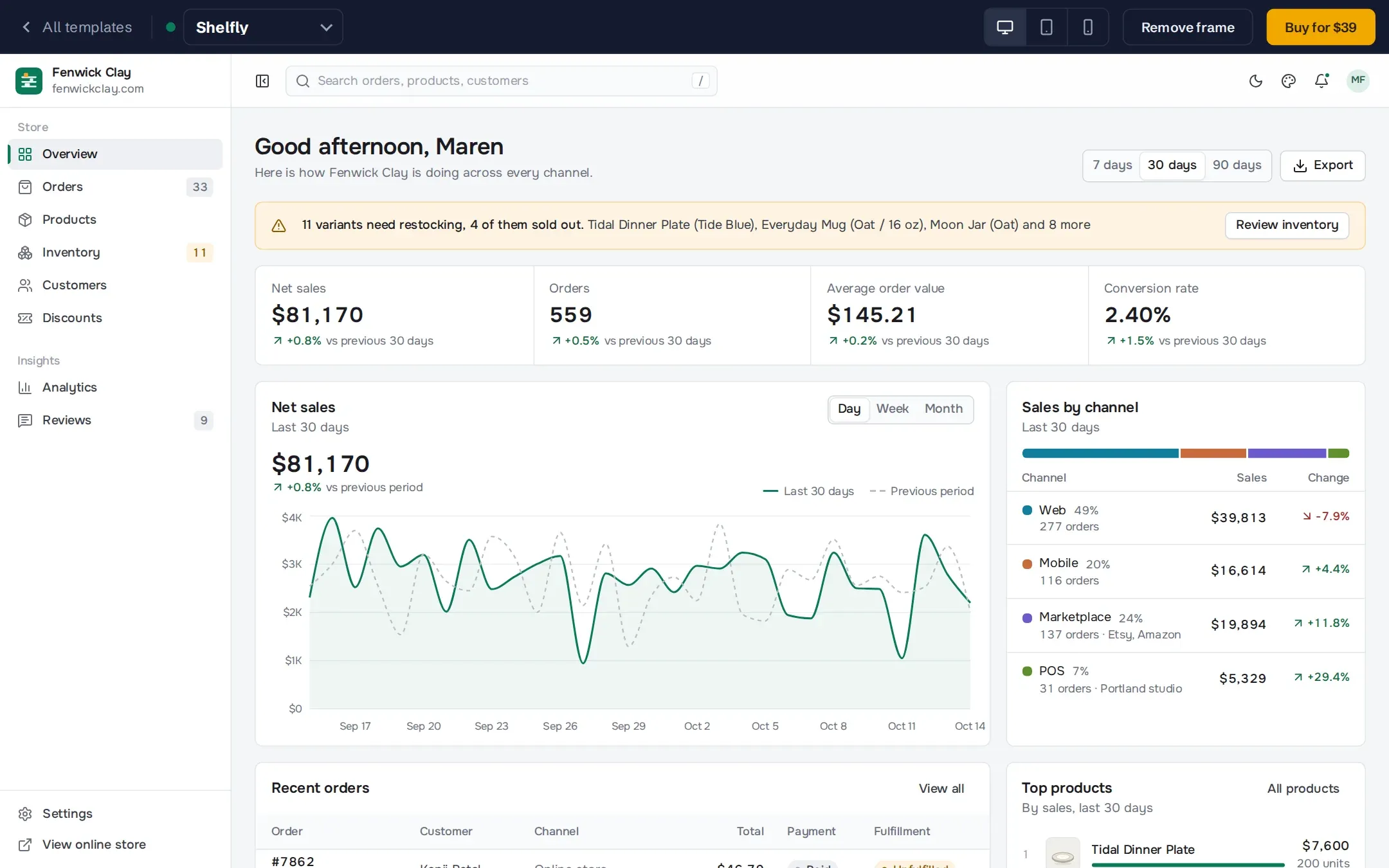Viewport: 1389px width, 868px height.
Task: Click View all recent orders
Action: pos(941,789)
